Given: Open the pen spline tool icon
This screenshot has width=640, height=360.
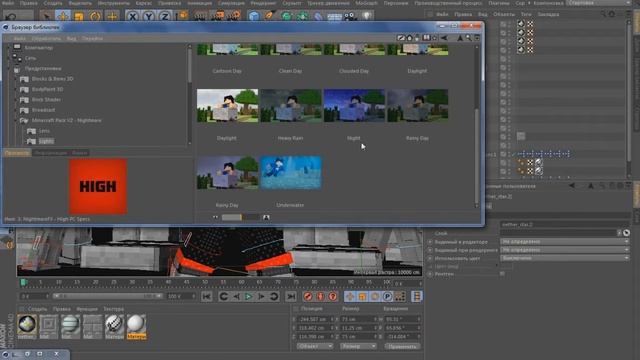Looking at the screenshot, I should [269, 16].
